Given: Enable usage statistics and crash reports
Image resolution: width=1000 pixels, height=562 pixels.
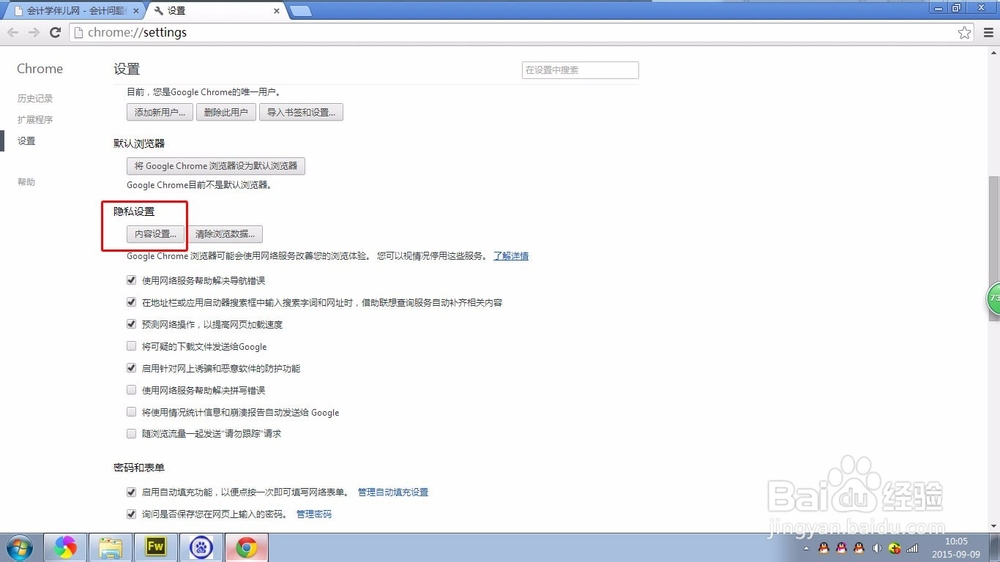Looking at the screenshot, I should click(x=131, y=412).
